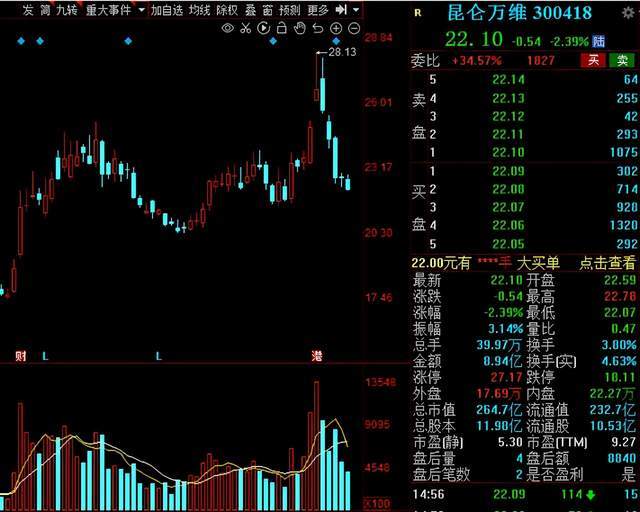Click the undo arrow icon
This screenshot has height=512, width=640.
tap(318, 28)
